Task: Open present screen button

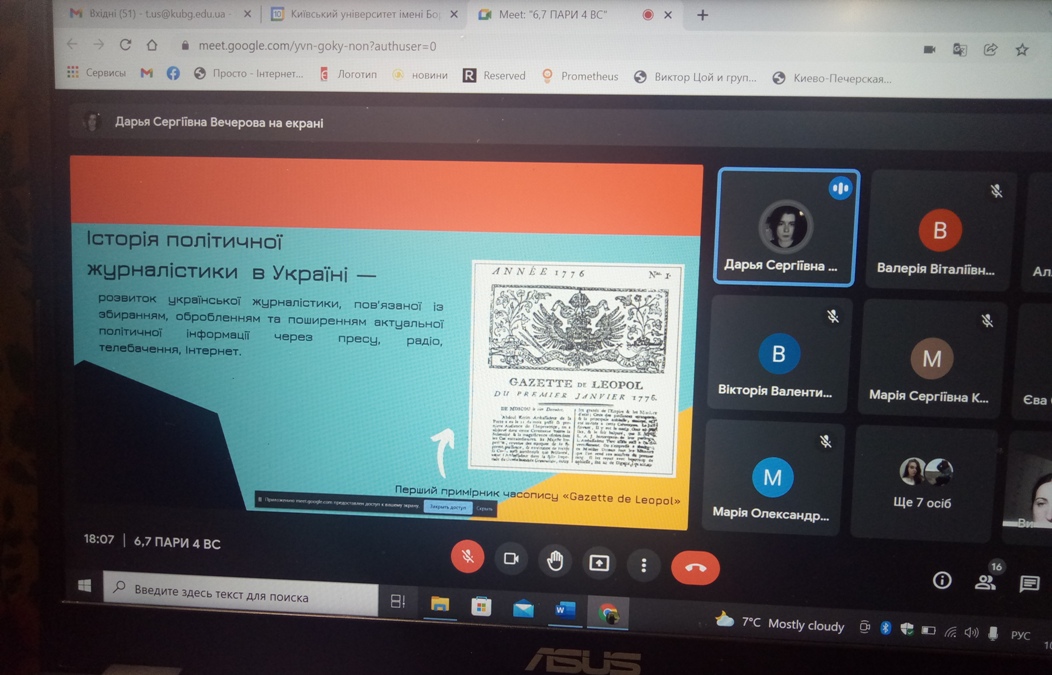Action: coord(598,563)
